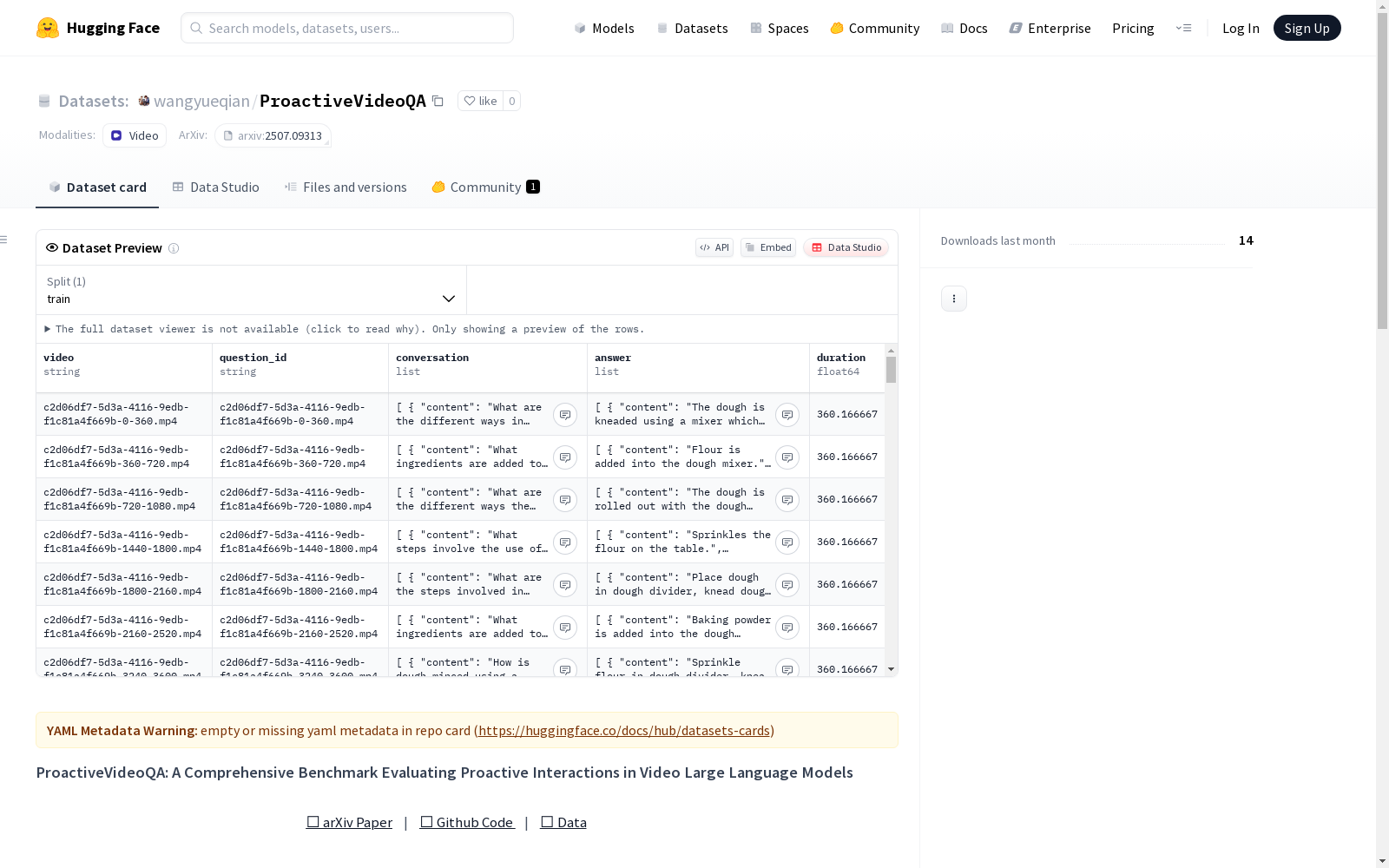This screenshot has width=1389, height=868.
Task: Open the three-dot options menu under downloads
Action: [x=954, y=299]
